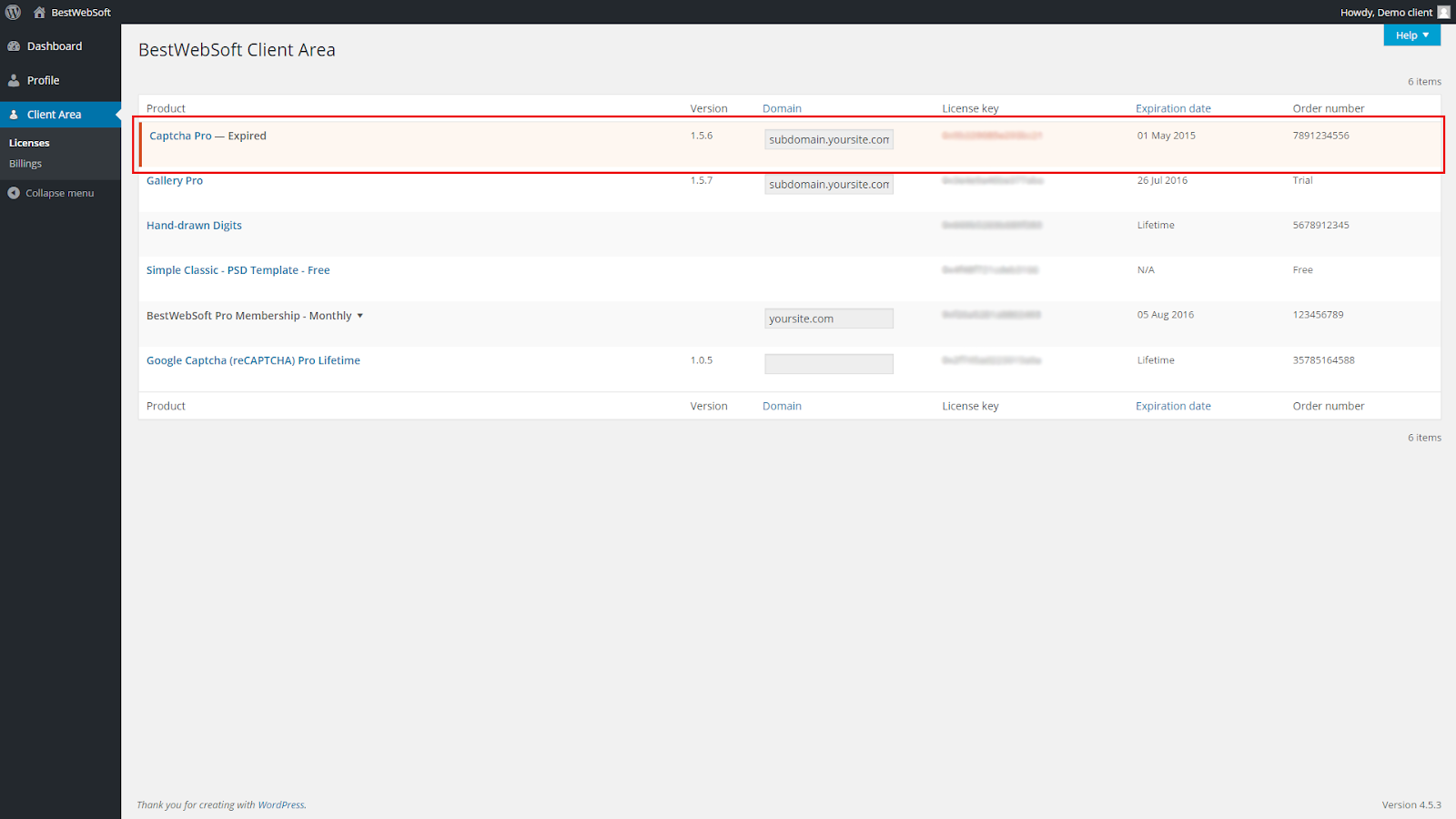The height and width of the screenshot is (819, 1456).
Task: Click the WordPress link in footer
Action: pyautogui.click(x=281, y=804)
